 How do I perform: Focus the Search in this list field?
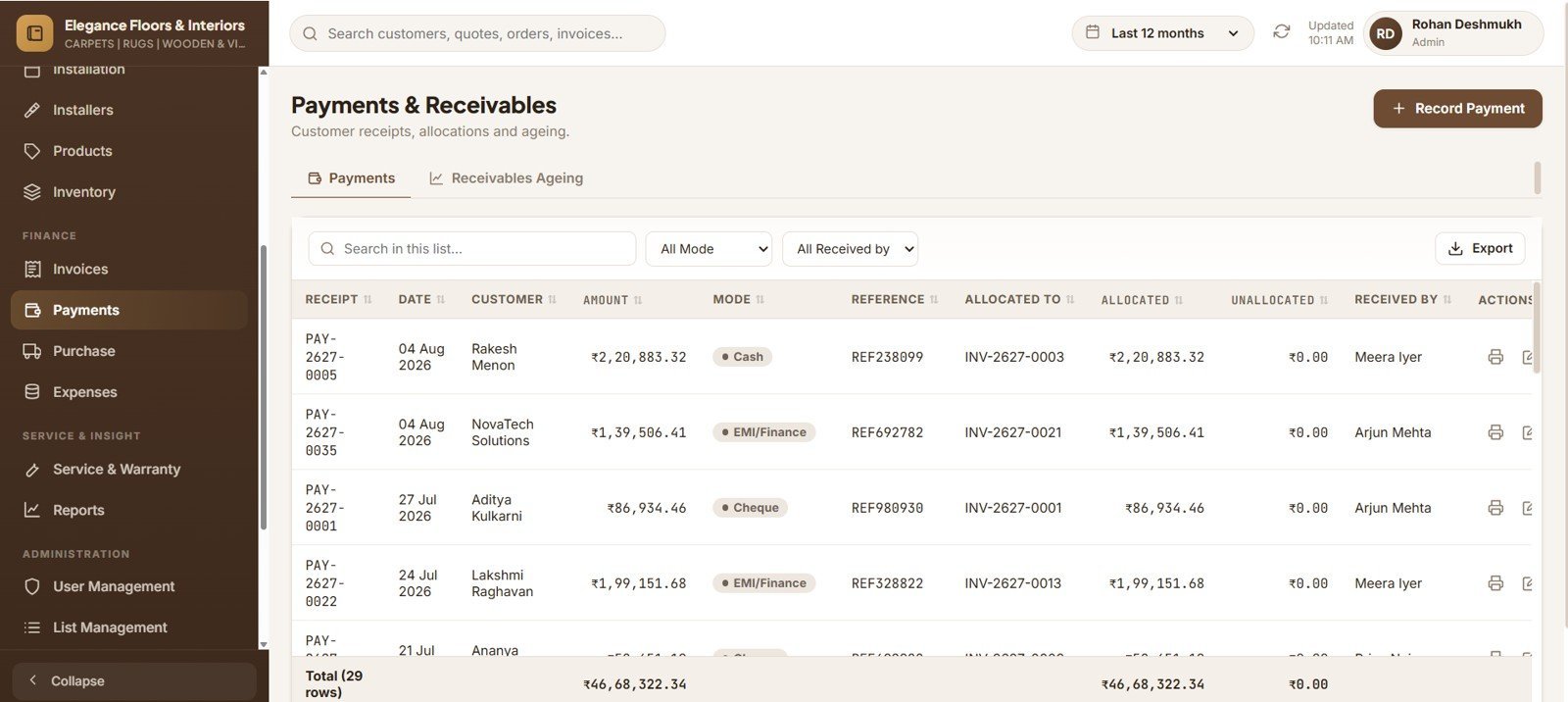click(x=472, y=249)
